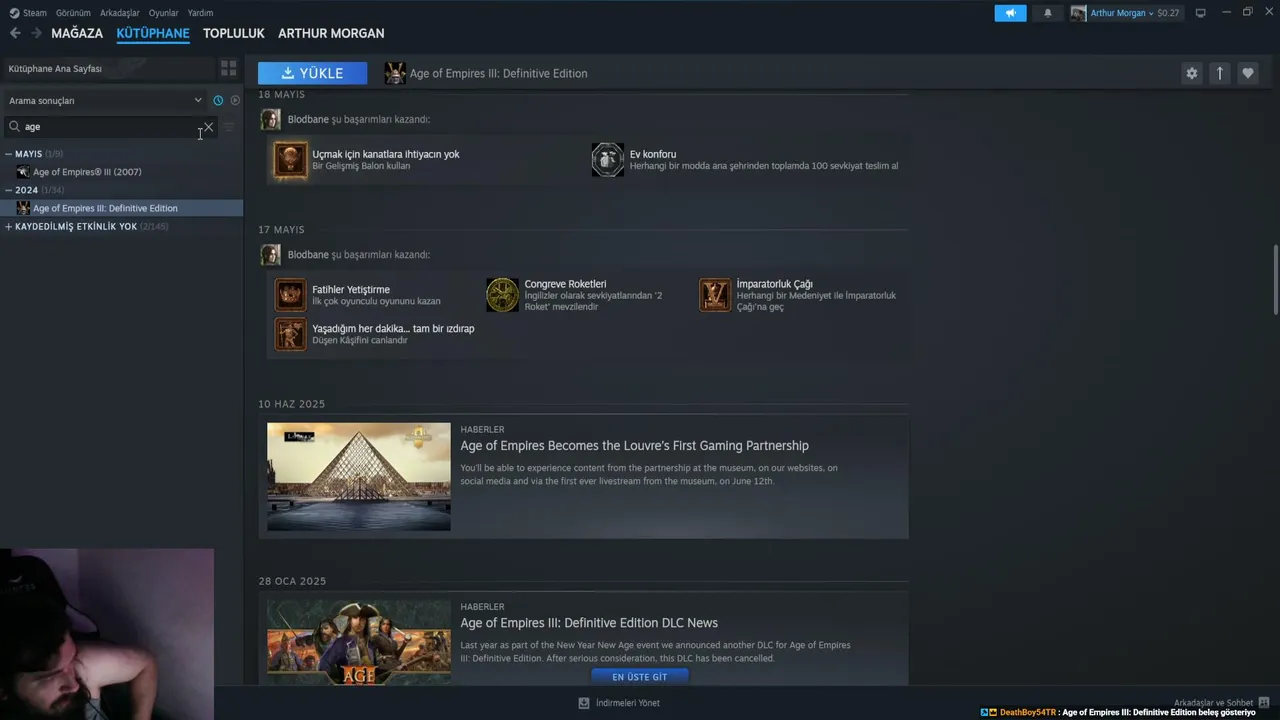Open the Definitive Edition DLC News headline

(589, 623)
